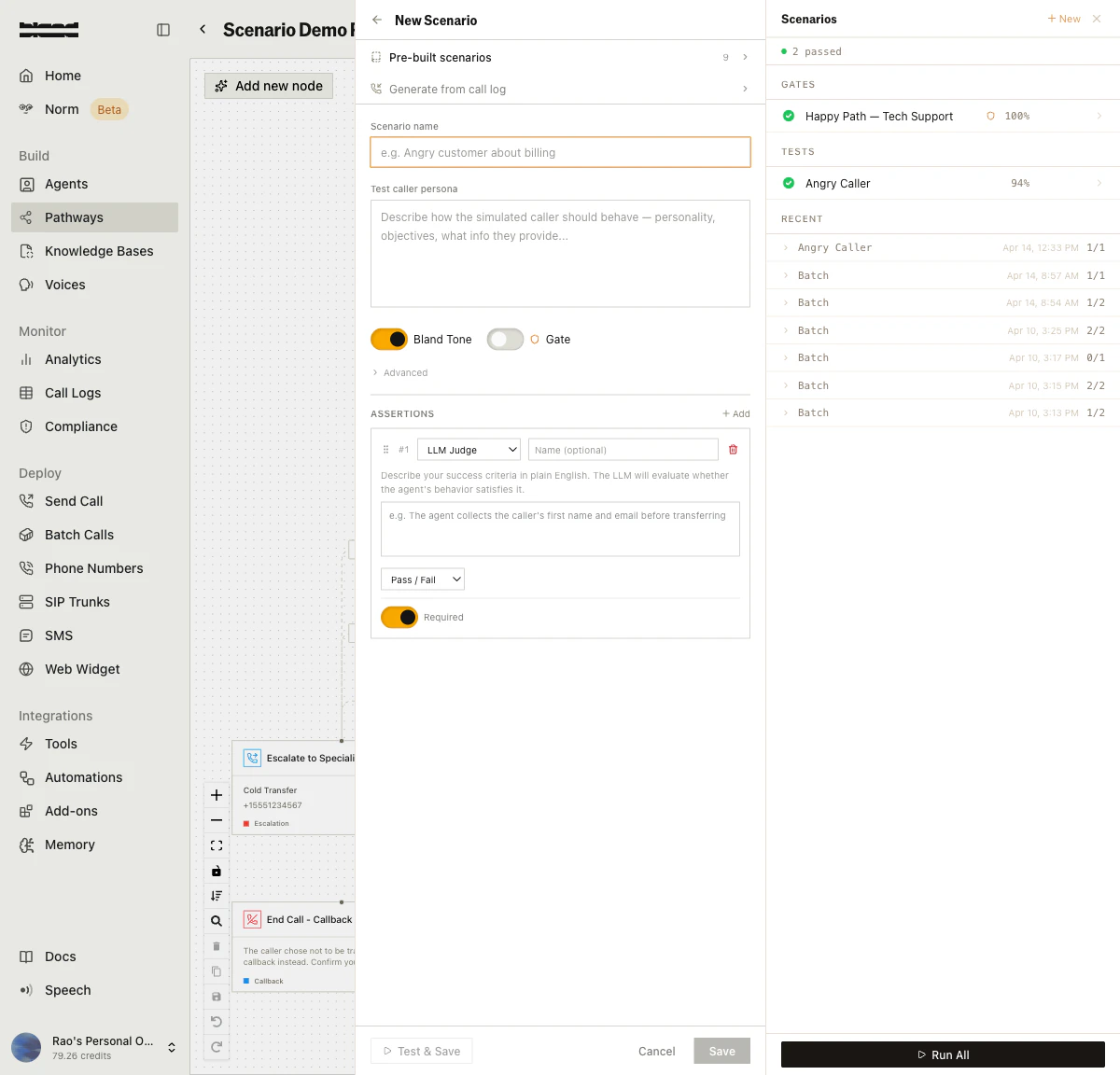Image resolution: width=1120 pixels, height=1075 pixels.
Task: Open the Knowledge Bases panel
Action: pyautogui.click(x=97, y=251)
